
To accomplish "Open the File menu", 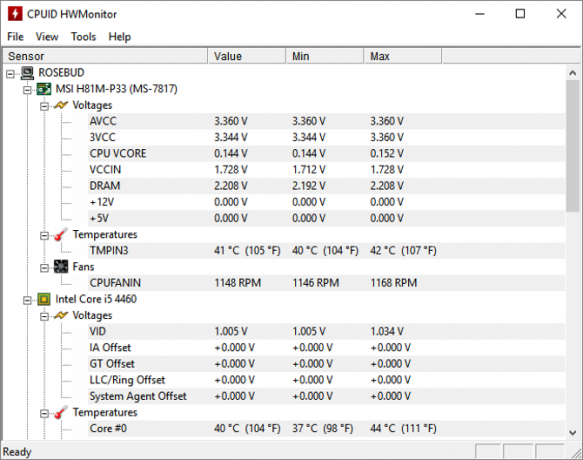I will click(x=15, y=36).
